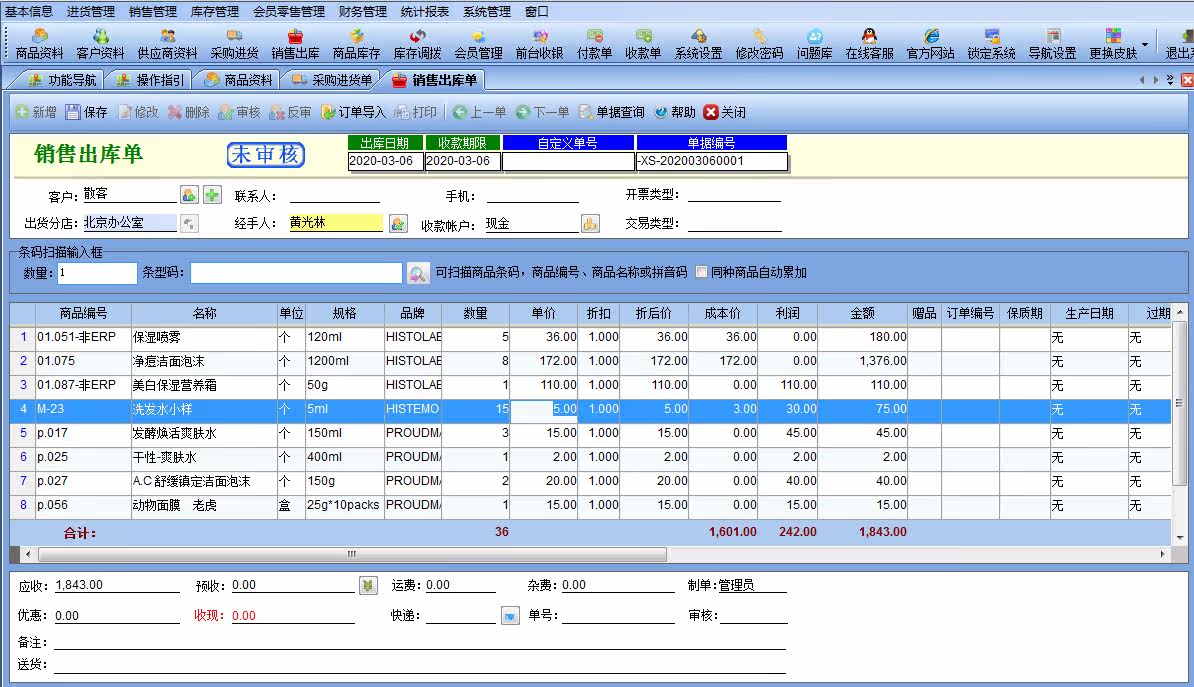Click 预收 picker icon
This screenshot has width=1194, height=687.
coord(368,585)
